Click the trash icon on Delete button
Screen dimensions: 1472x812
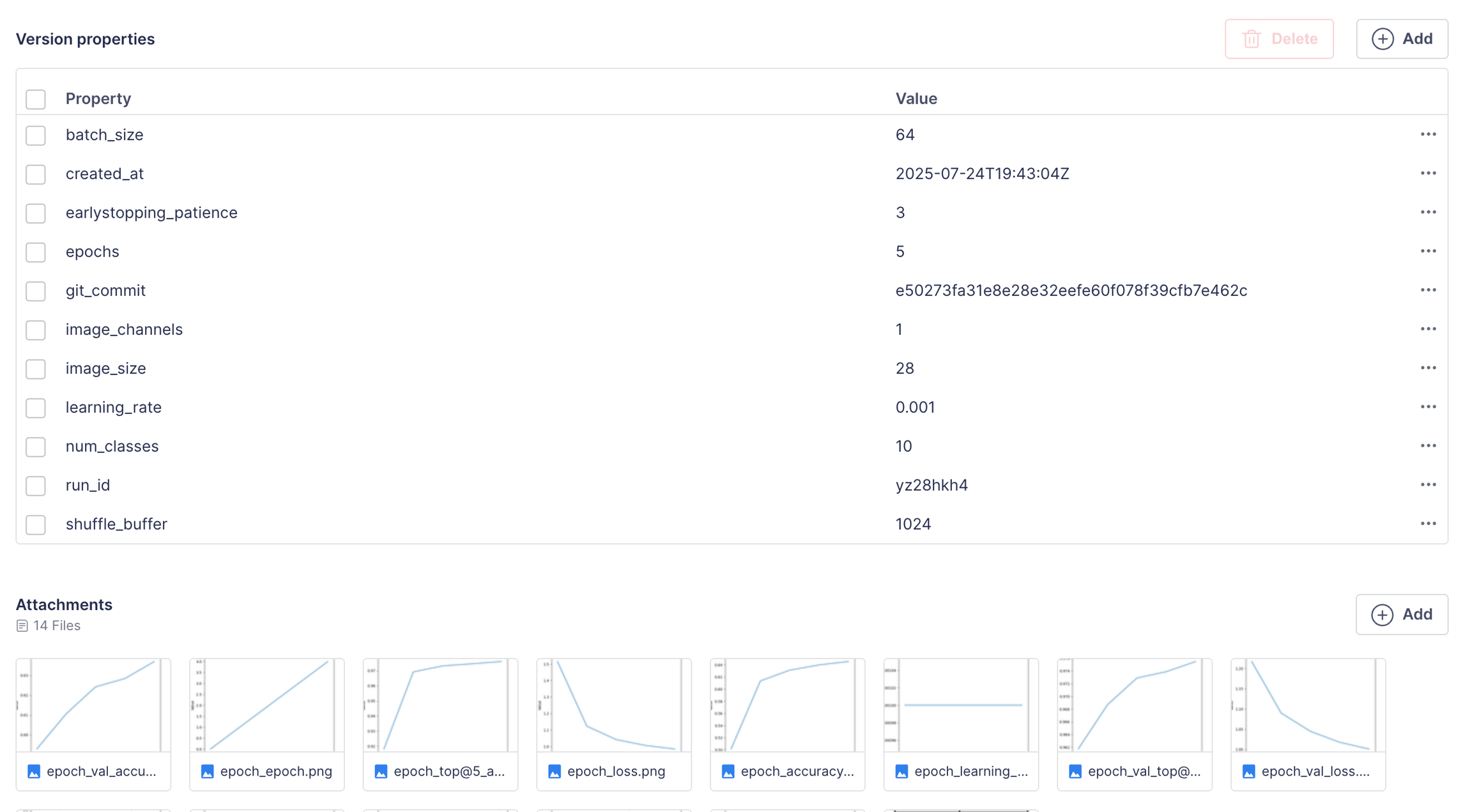(1251, 39)
